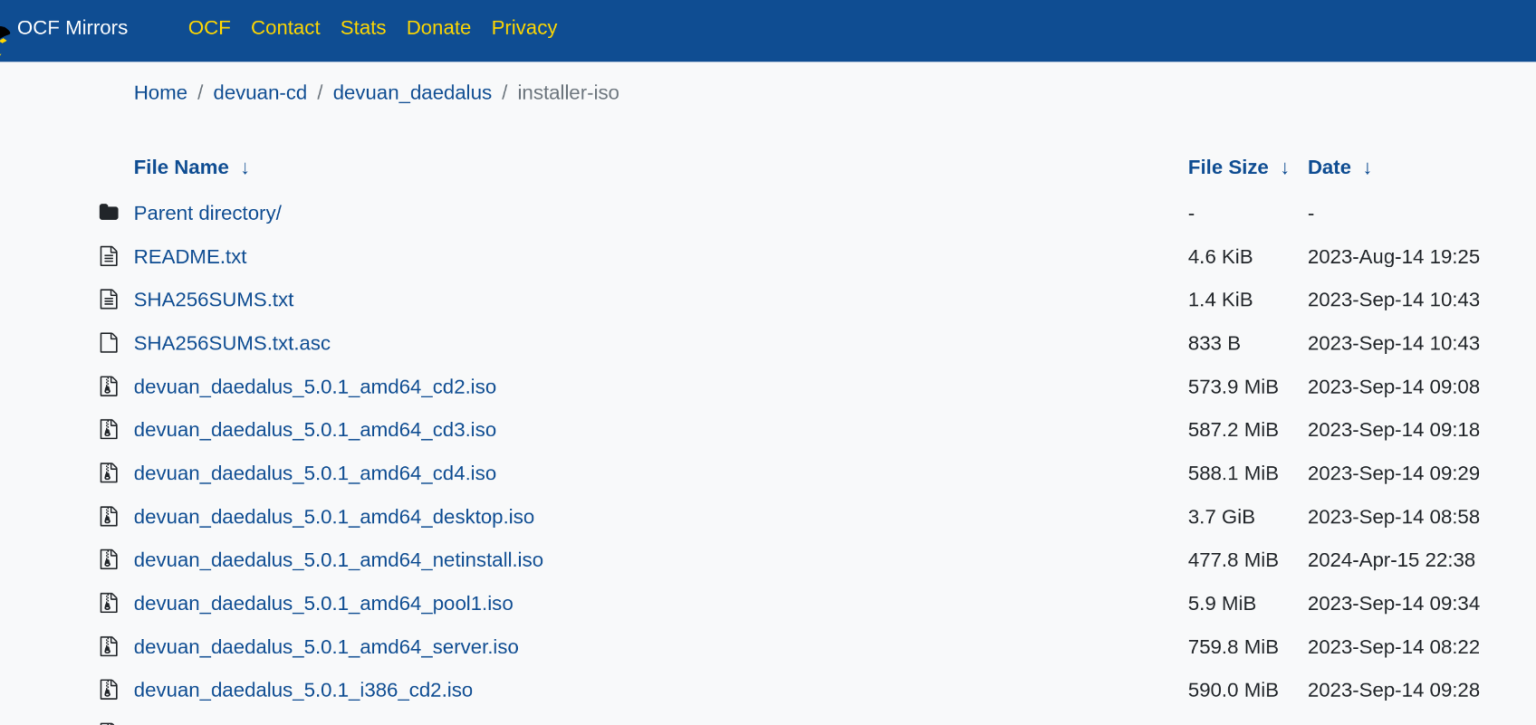1536x725 pixels.
Task: Click the document icon beside SHA256SUMS.txt
Action: point(108,299)
